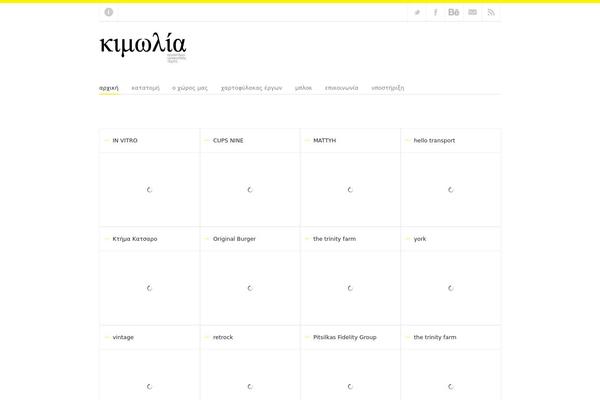Click the york loading thumbnail

(x=451, y=288)
